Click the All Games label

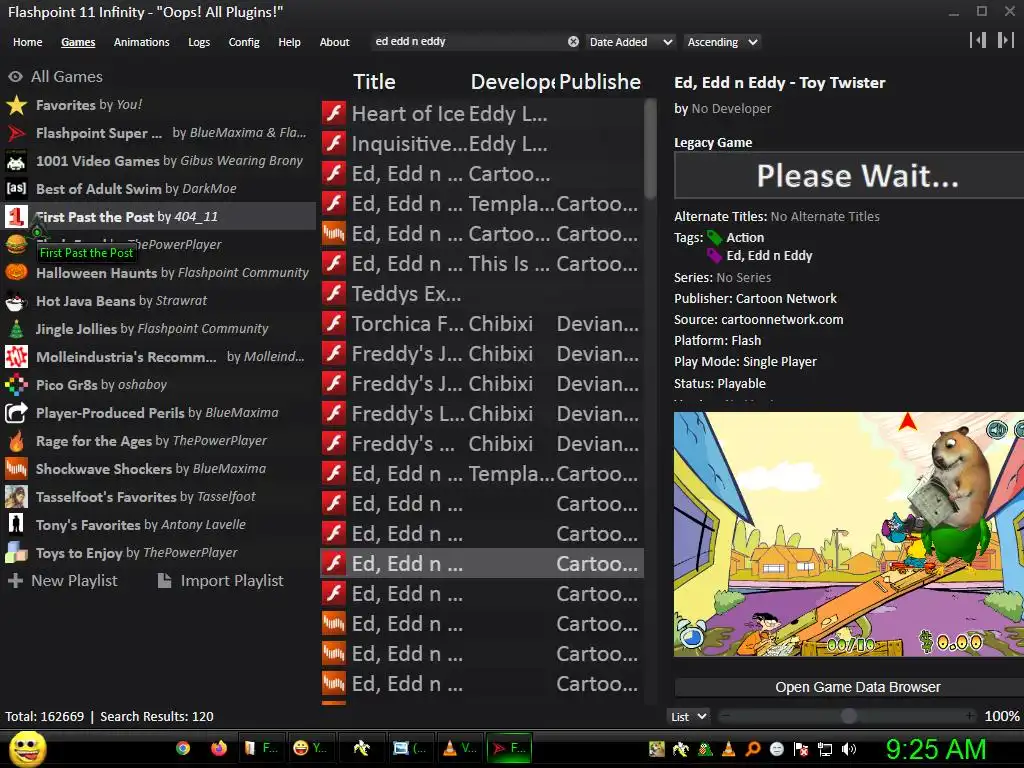67,77
